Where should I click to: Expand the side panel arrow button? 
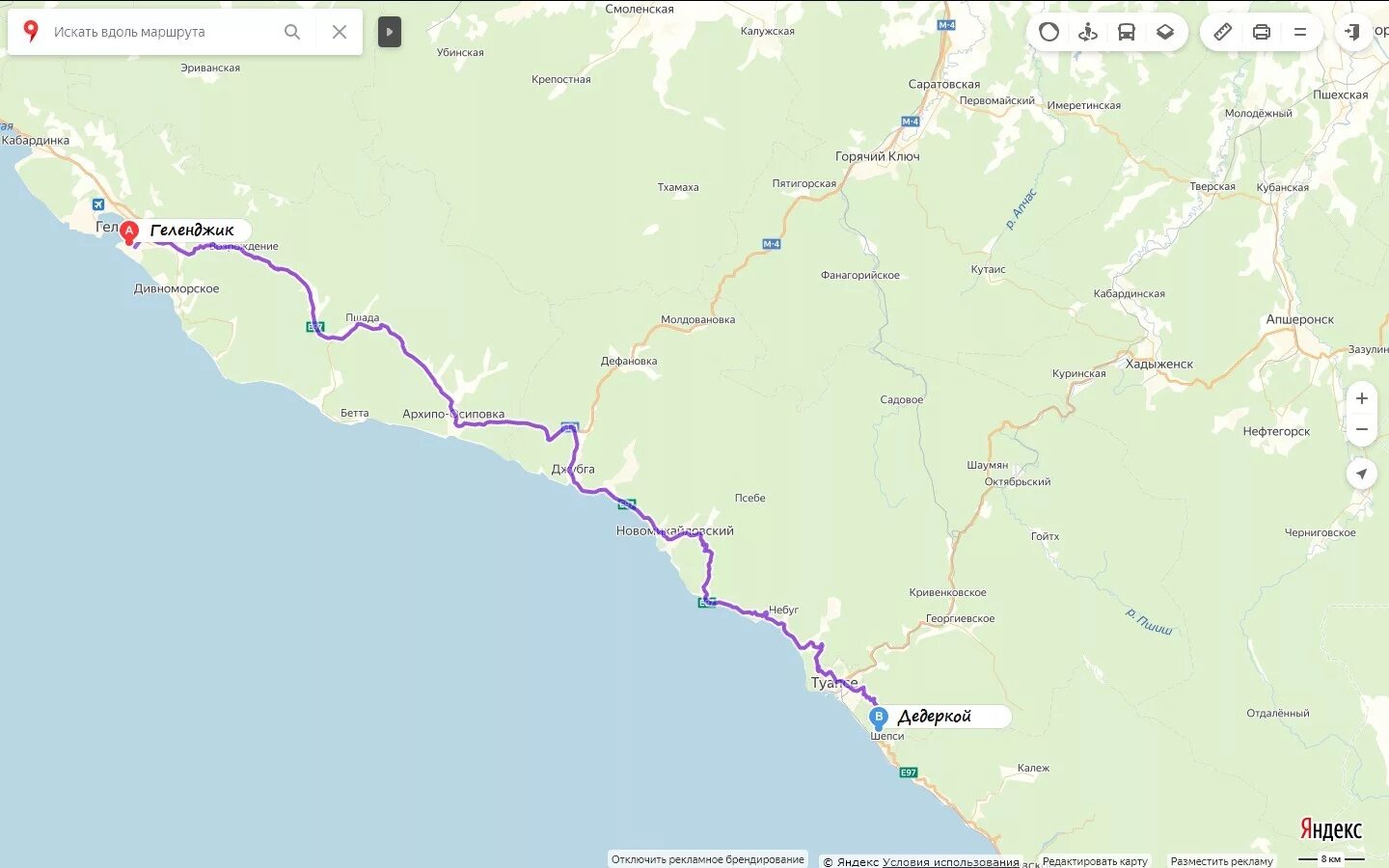click(389, 32)
